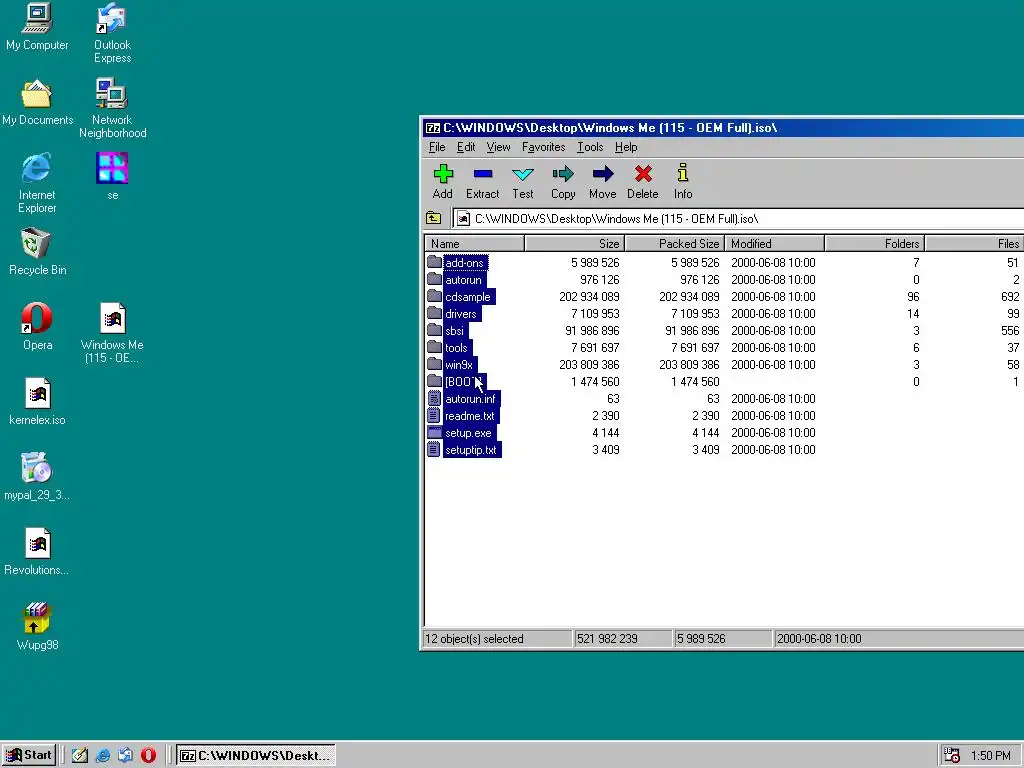Select the Internet Explorer desktop icon
1024x768 pixels.
pyautogui.click(x=37, y=183)
